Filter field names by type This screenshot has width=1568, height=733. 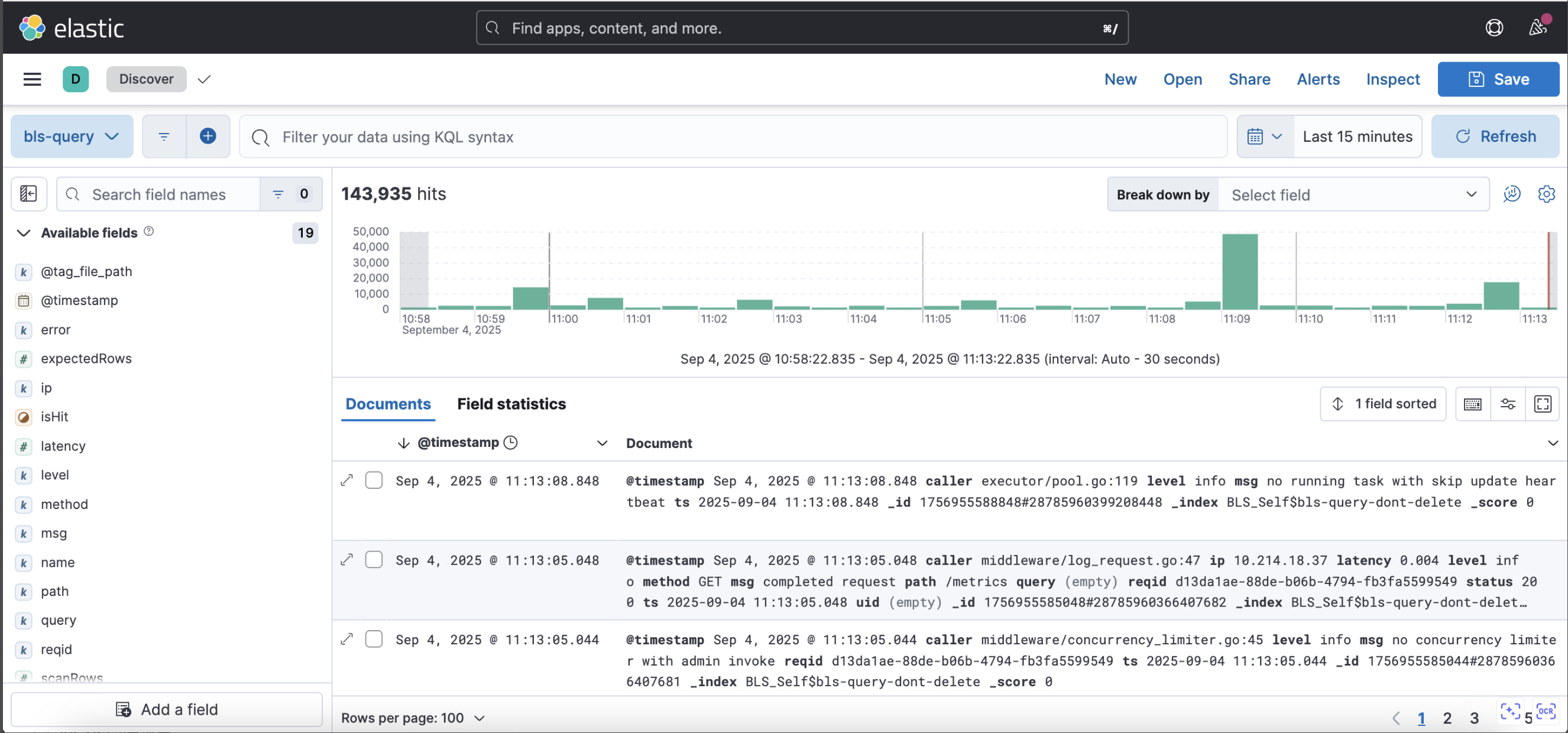click(290, 194)
